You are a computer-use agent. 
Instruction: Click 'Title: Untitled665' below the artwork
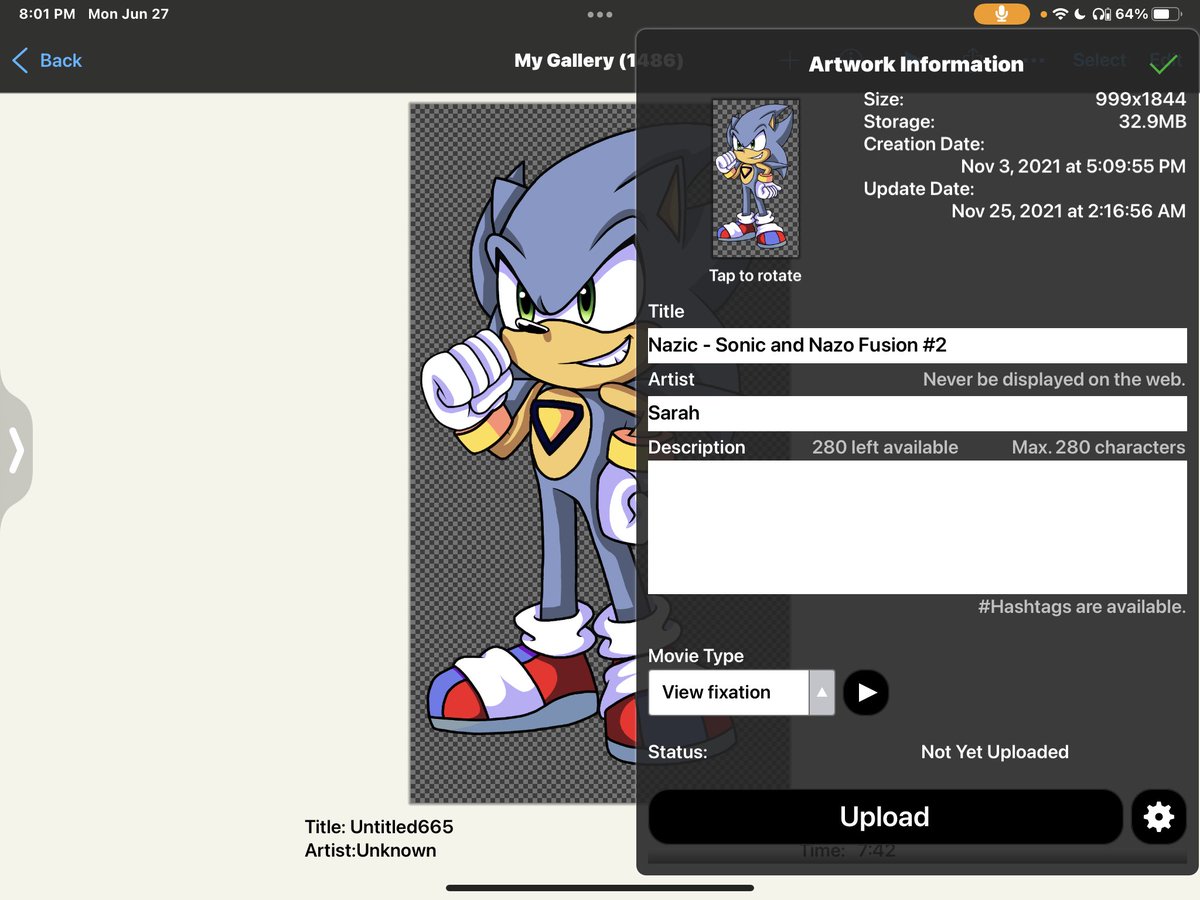[x=379, y=827]
